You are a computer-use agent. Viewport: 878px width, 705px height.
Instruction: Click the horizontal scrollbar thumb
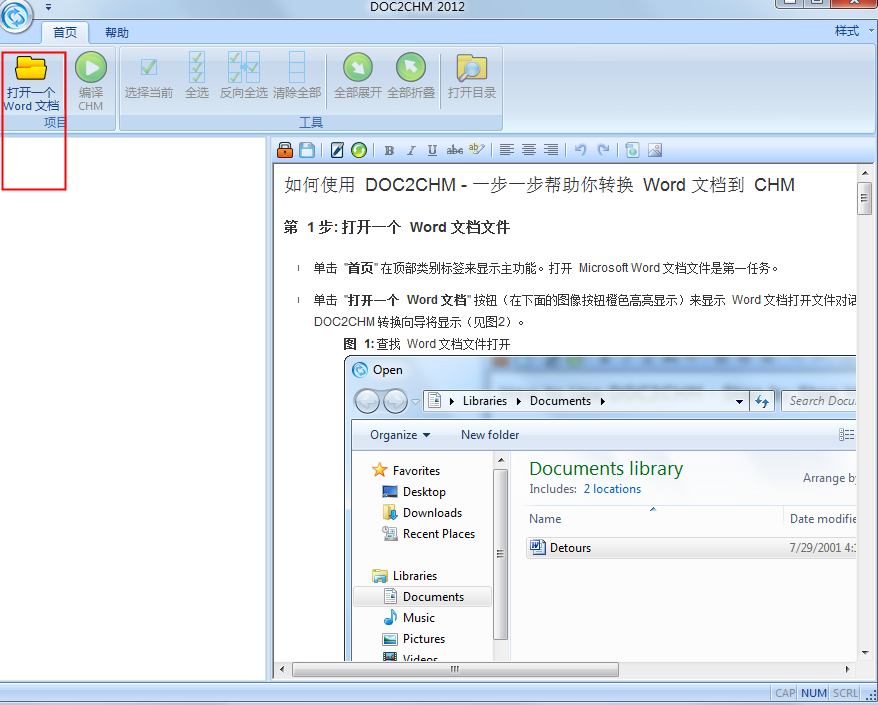[455, 669]
